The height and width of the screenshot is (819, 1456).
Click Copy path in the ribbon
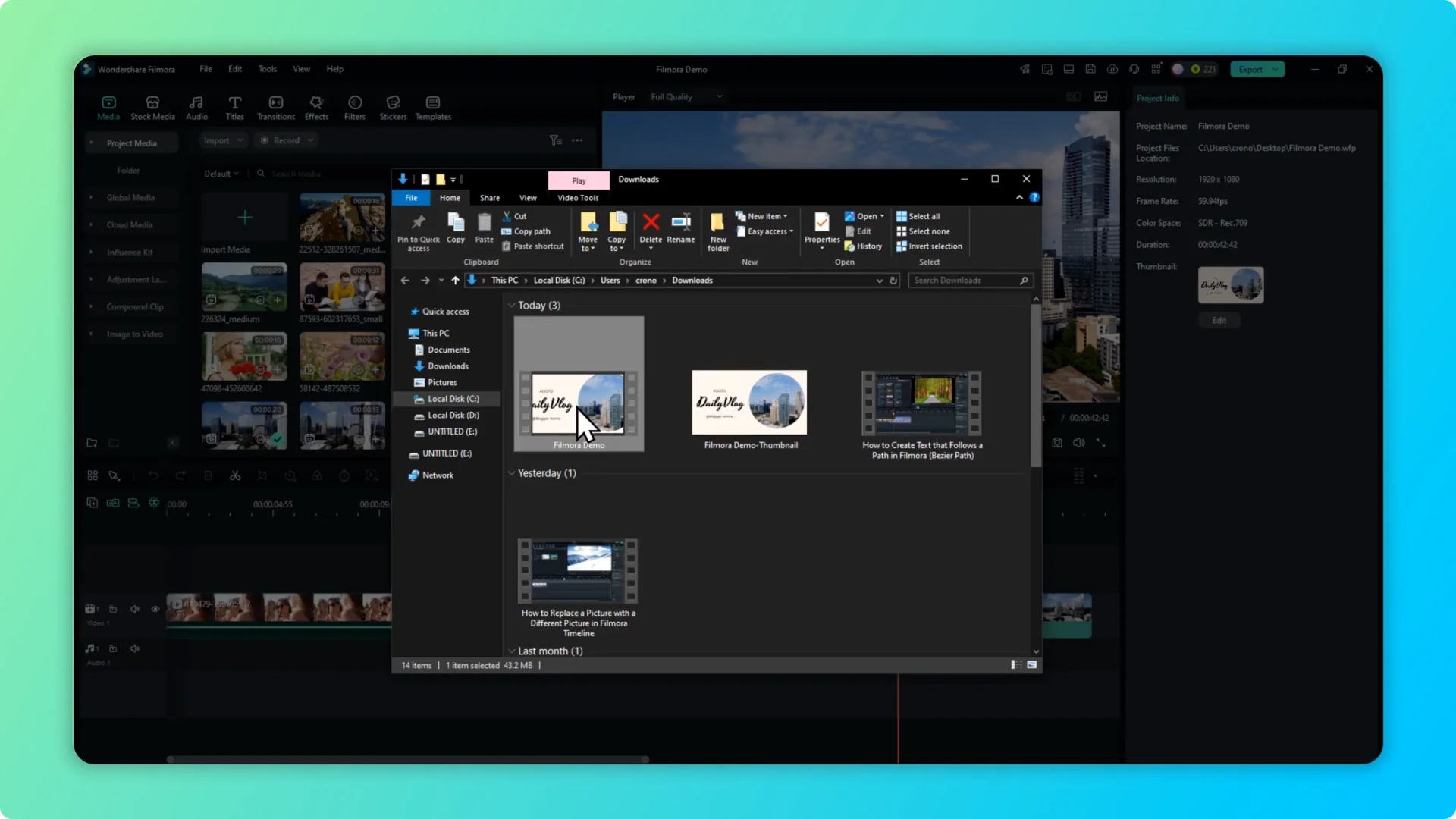pyautogui.click(x=526, y=231)
